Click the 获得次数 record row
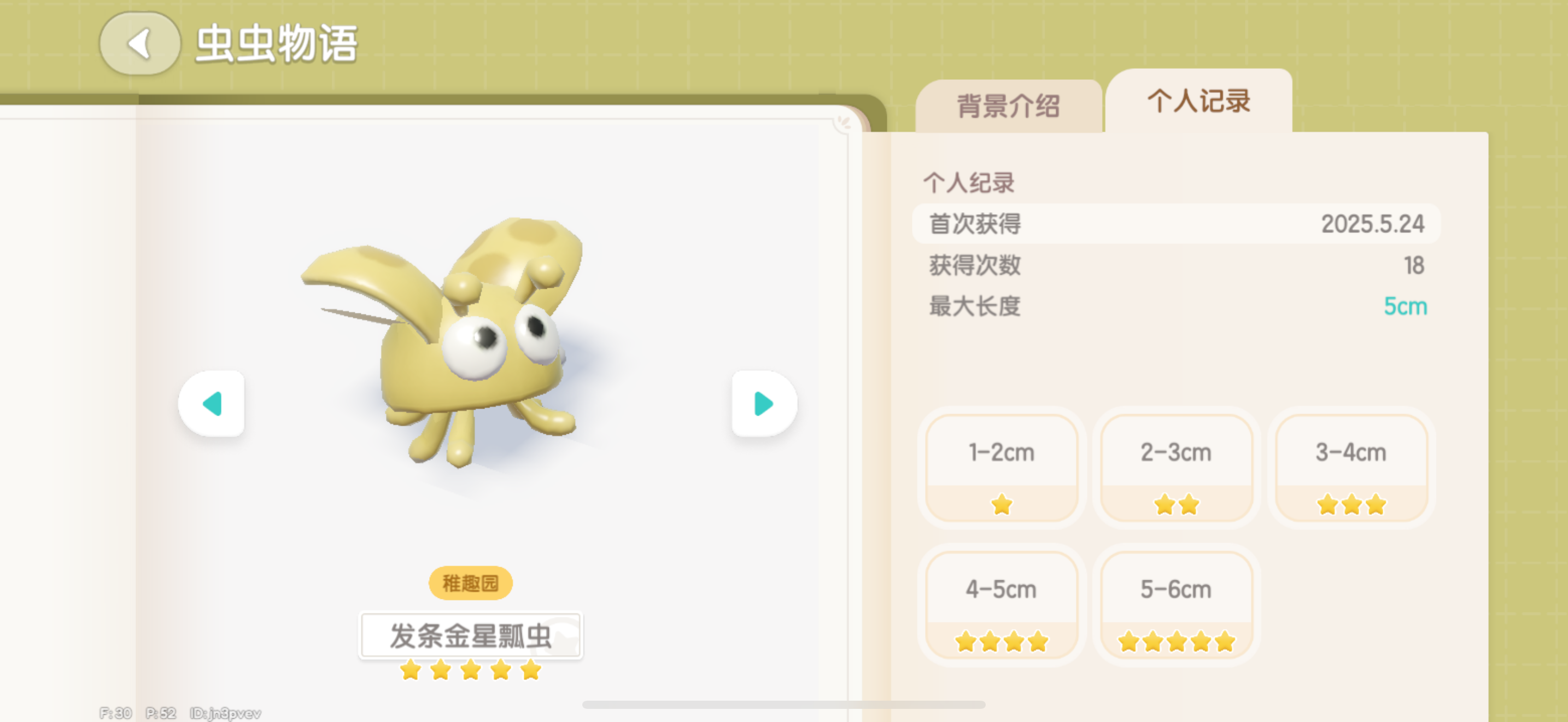1568x722 pixels. coord(1176,265)
